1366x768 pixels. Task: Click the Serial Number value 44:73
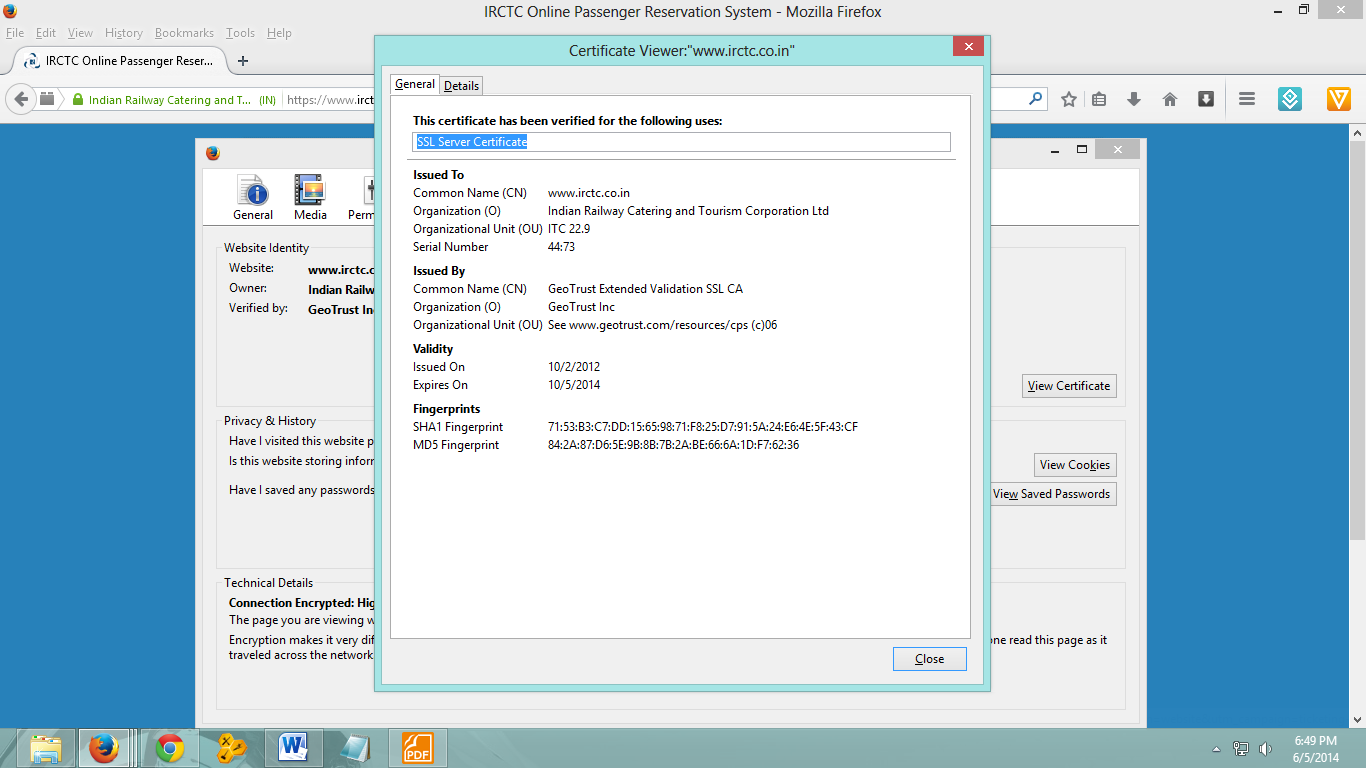point(561,247)
